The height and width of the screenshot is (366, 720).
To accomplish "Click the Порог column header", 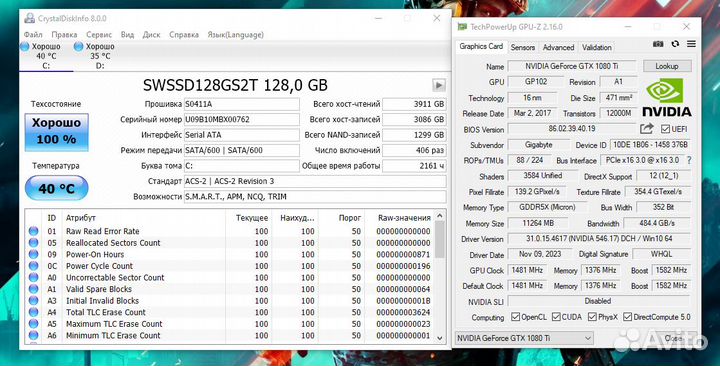I will [350, 218].
